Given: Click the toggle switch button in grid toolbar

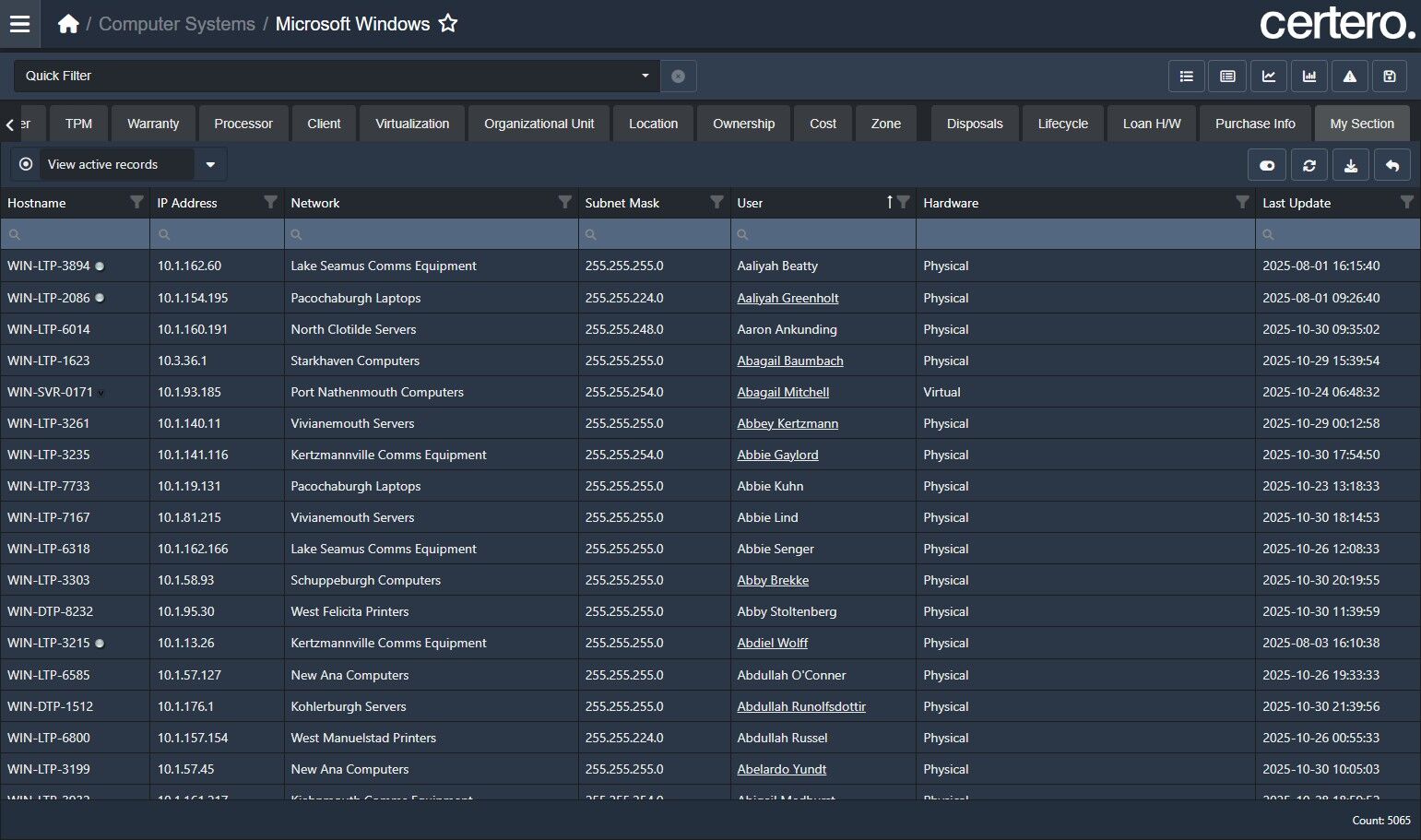Looking at the screenshot, I should tap(1267, 165).
